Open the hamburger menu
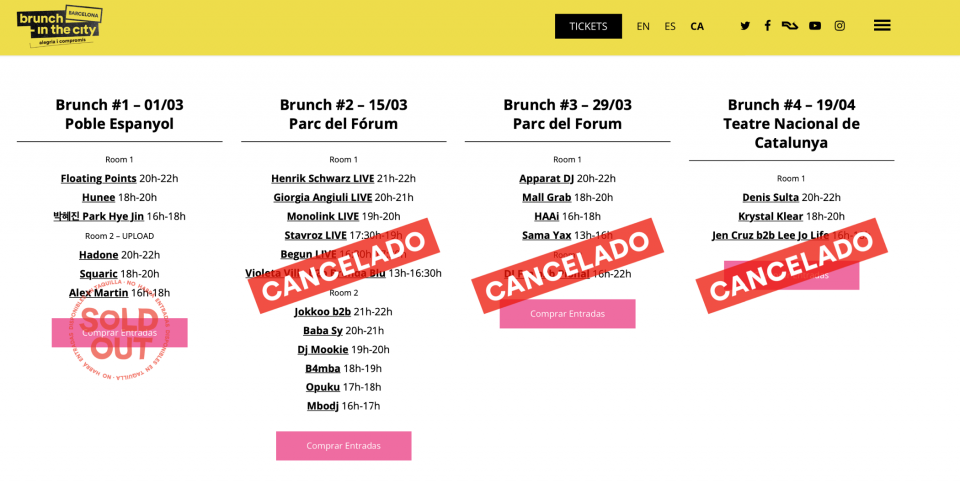Image resolution: width=960 pixels, height=483 pixels. [882, 26]
